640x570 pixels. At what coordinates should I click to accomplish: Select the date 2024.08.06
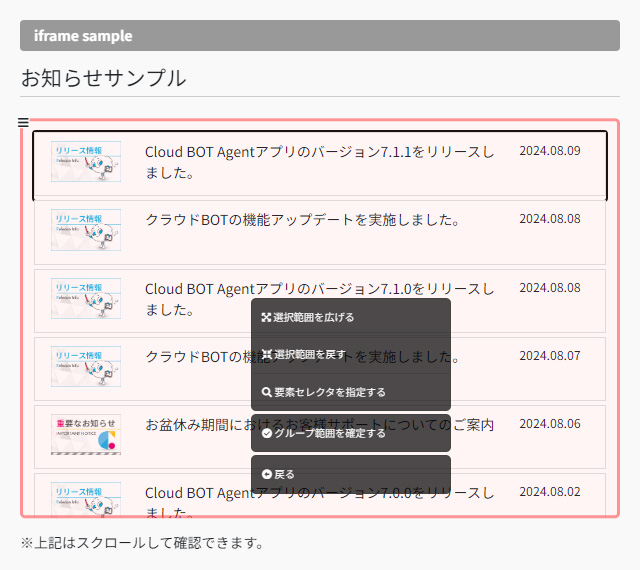point(550,424)
